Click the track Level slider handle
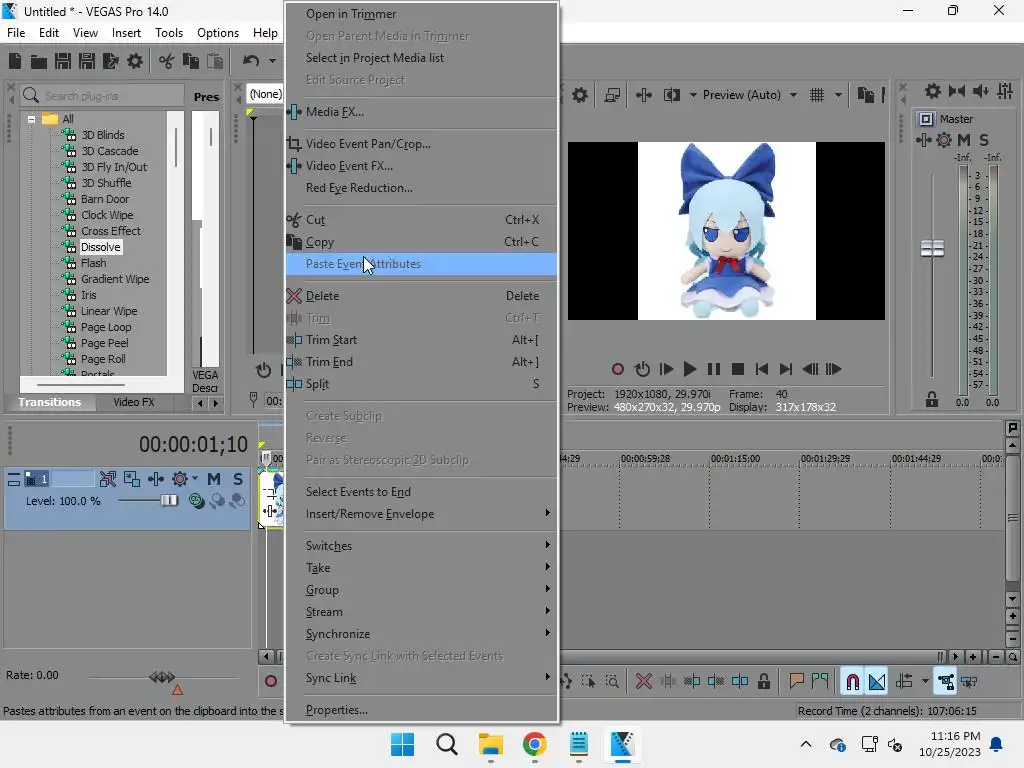This screenshot has width=1024, height=768. point(169,500)
